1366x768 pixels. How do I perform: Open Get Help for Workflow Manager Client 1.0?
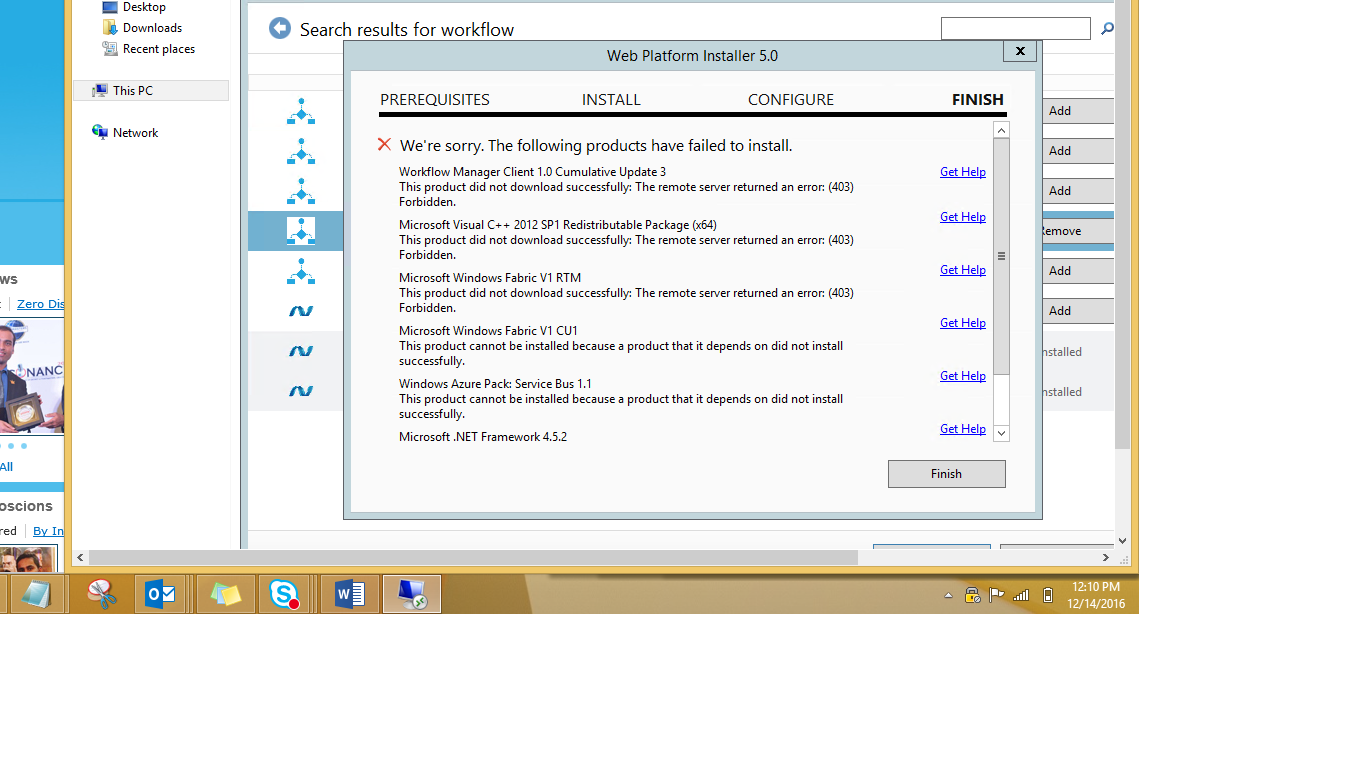962,172
